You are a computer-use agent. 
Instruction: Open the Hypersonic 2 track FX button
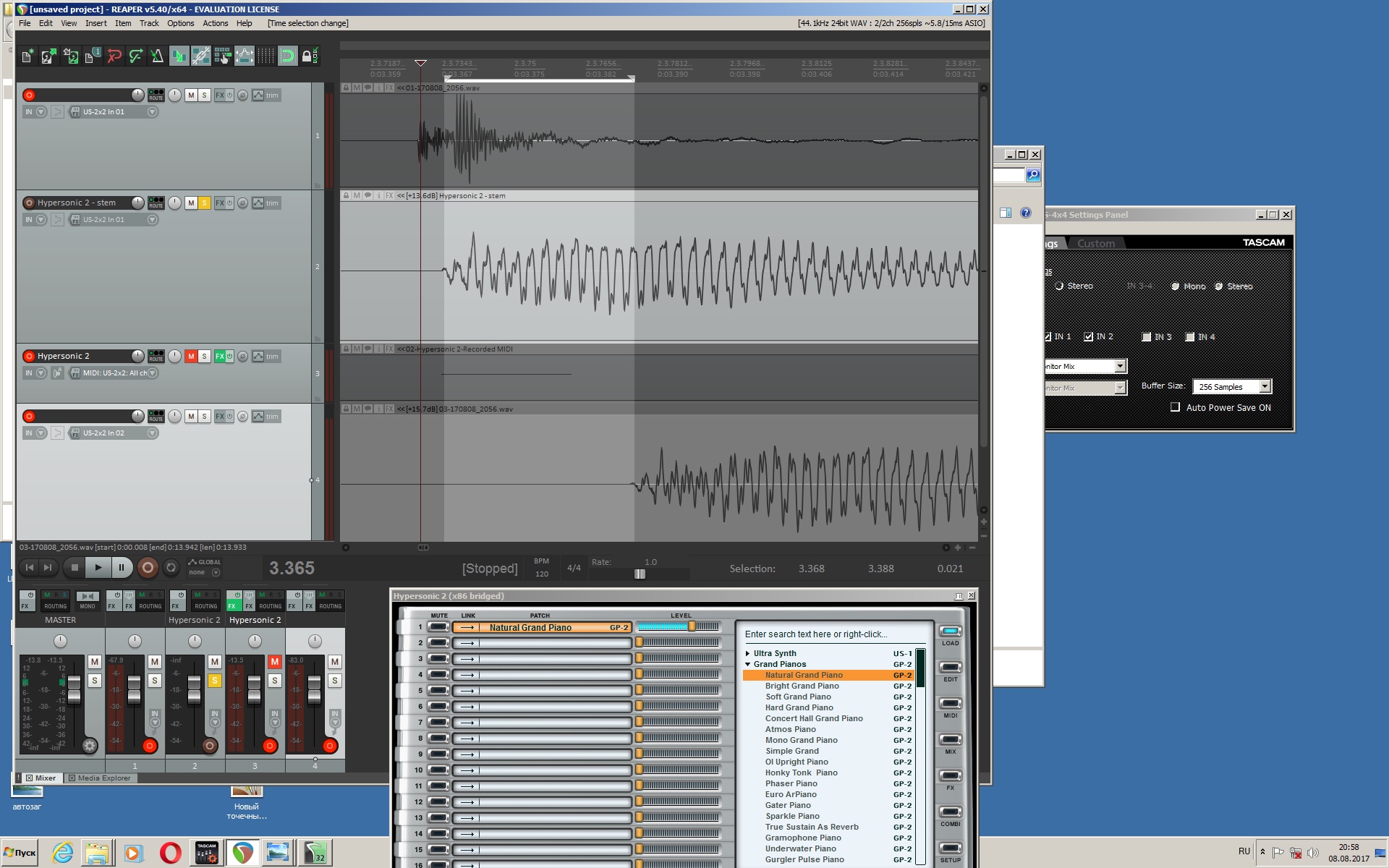tap(220, 356)
